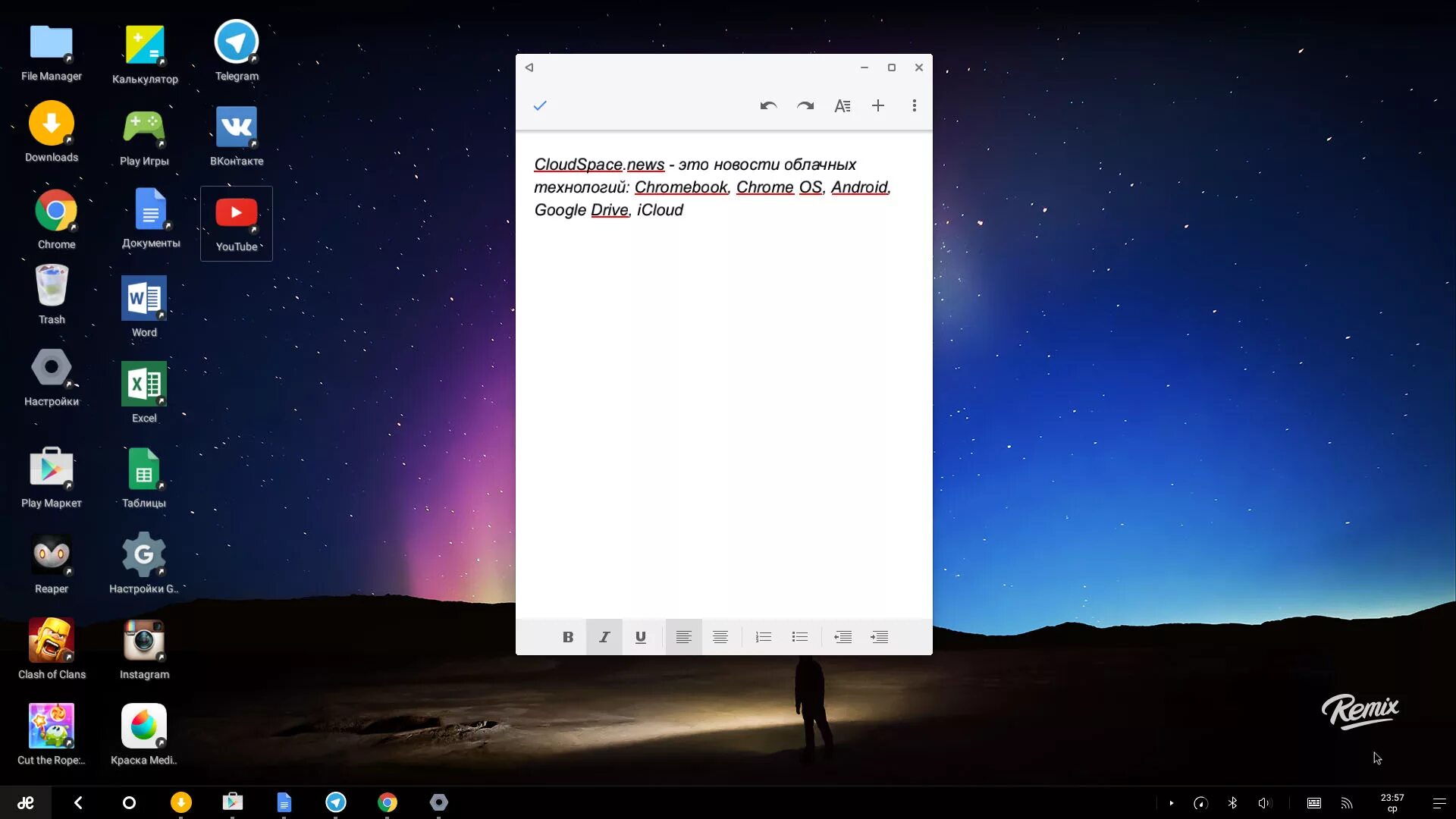Select center text alignment
This screenshot has height=819, width=1456.
[x=720, y=637]
